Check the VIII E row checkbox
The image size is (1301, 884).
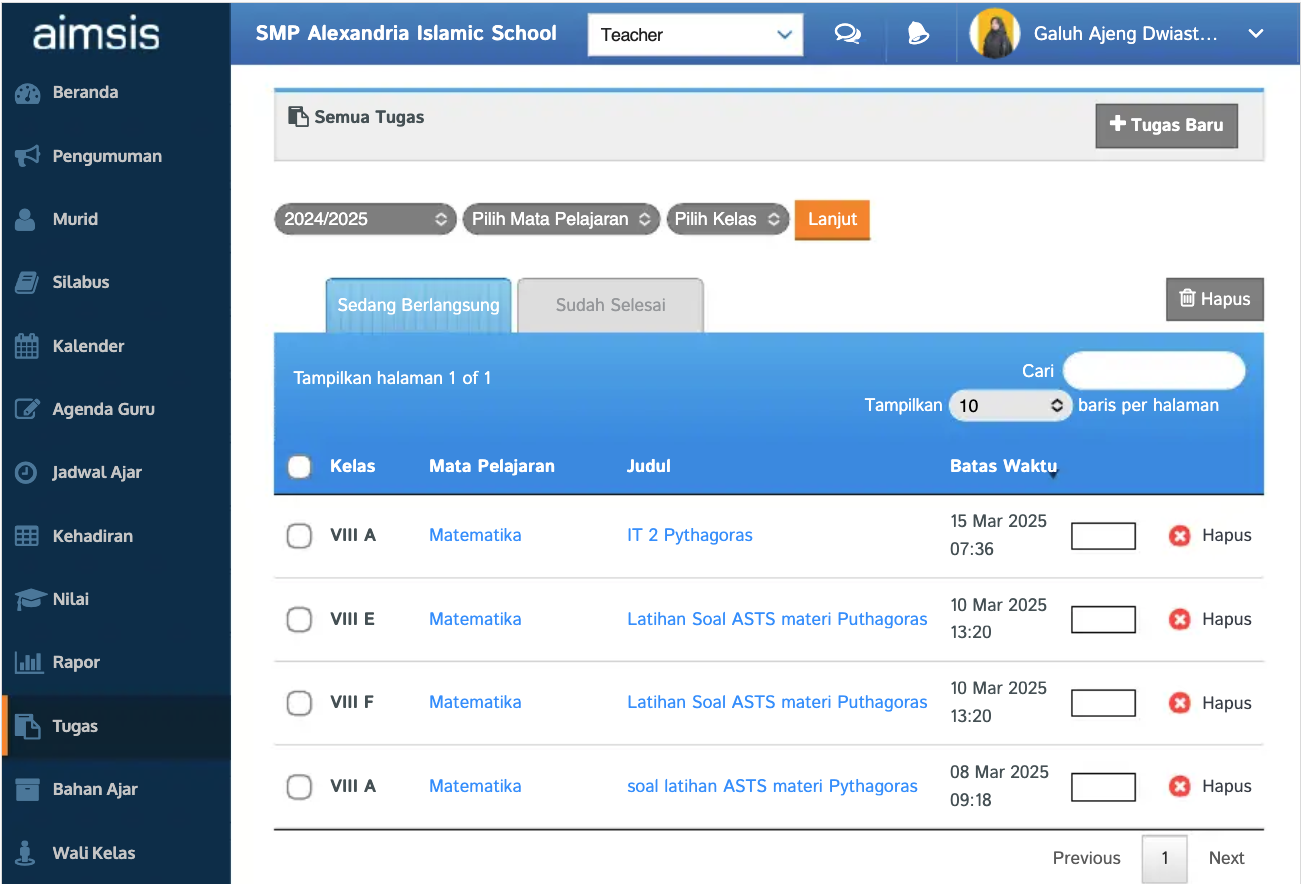[299, 620]
